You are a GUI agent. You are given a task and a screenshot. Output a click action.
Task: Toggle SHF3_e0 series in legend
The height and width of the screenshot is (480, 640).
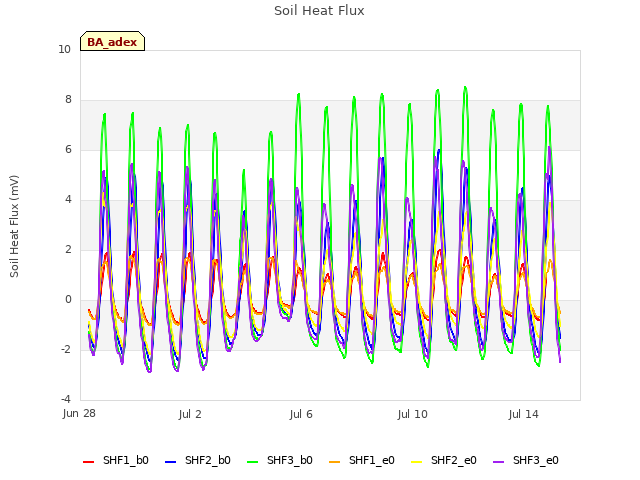click(526, 460)
